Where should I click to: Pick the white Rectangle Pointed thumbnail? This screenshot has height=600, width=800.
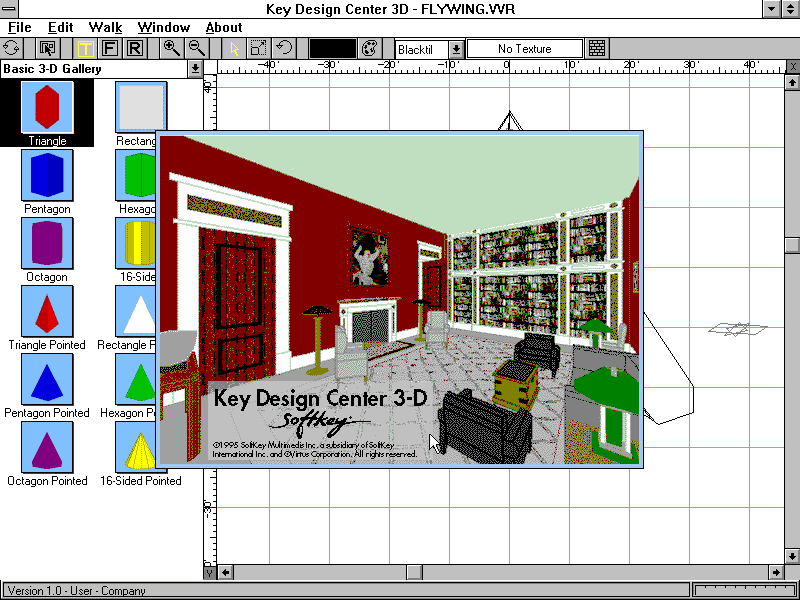136,311
